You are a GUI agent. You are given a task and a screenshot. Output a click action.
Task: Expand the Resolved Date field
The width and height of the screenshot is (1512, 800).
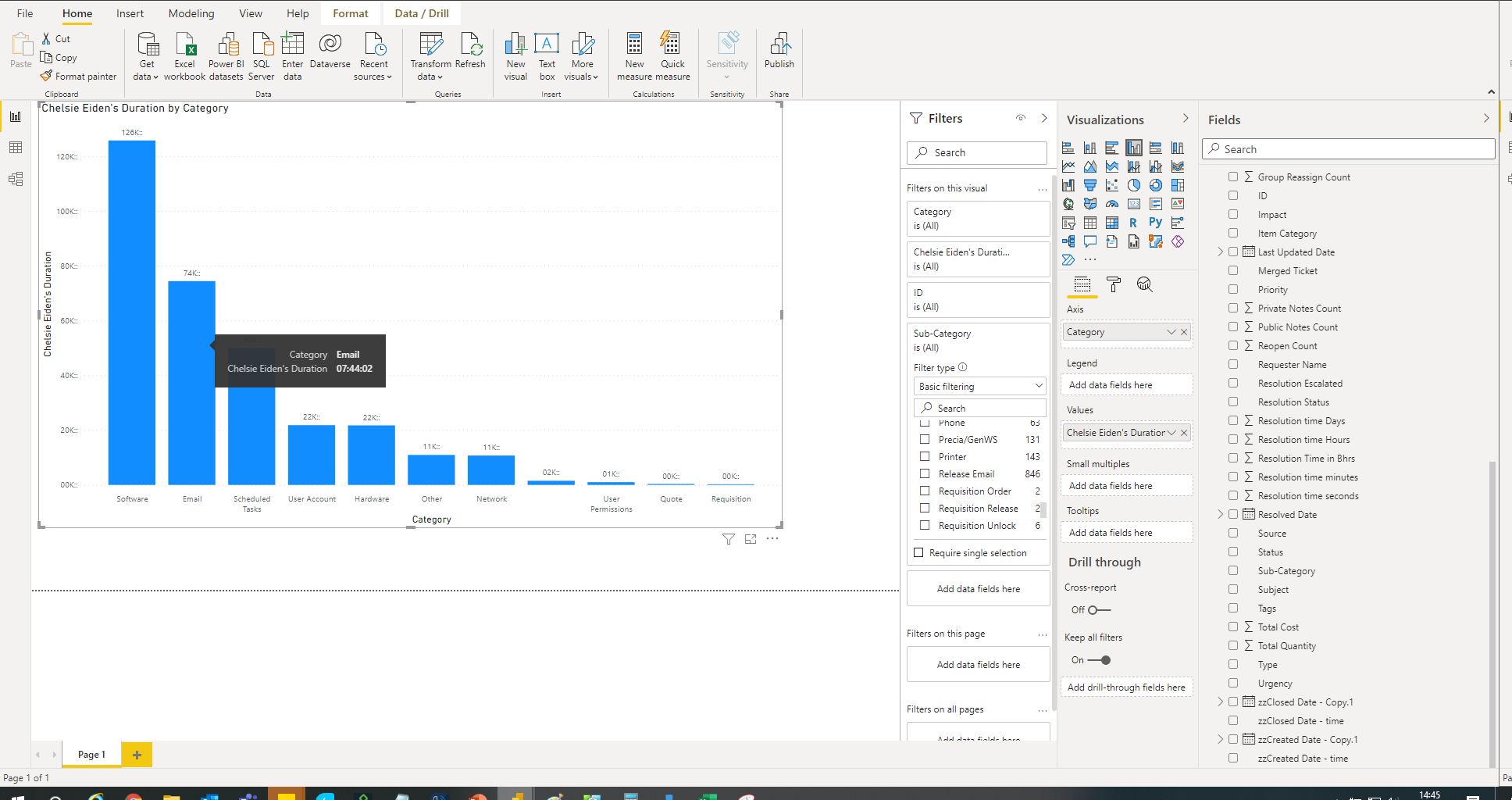1221,514
